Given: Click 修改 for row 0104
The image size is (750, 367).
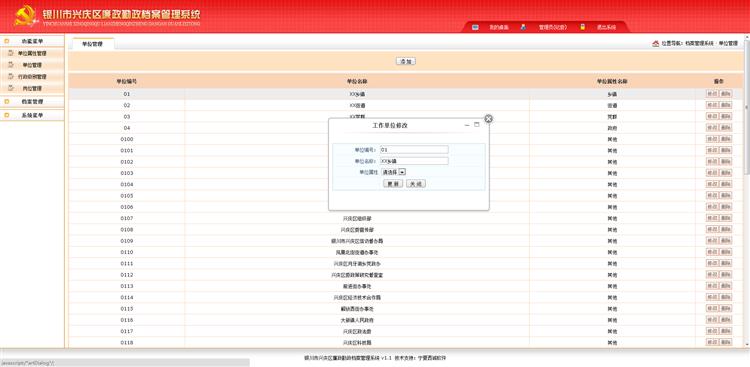Looking at the screenshot, I should pos(712,184).
